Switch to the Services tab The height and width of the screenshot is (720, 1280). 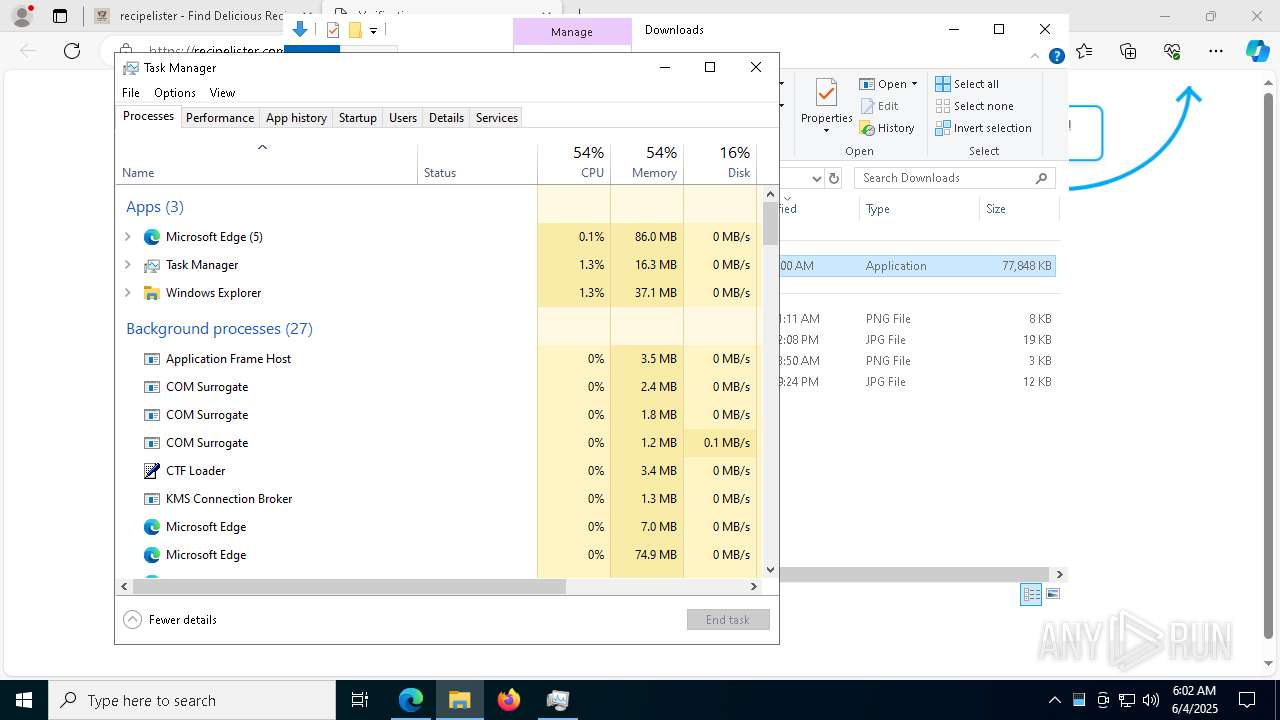pos(497,118)
